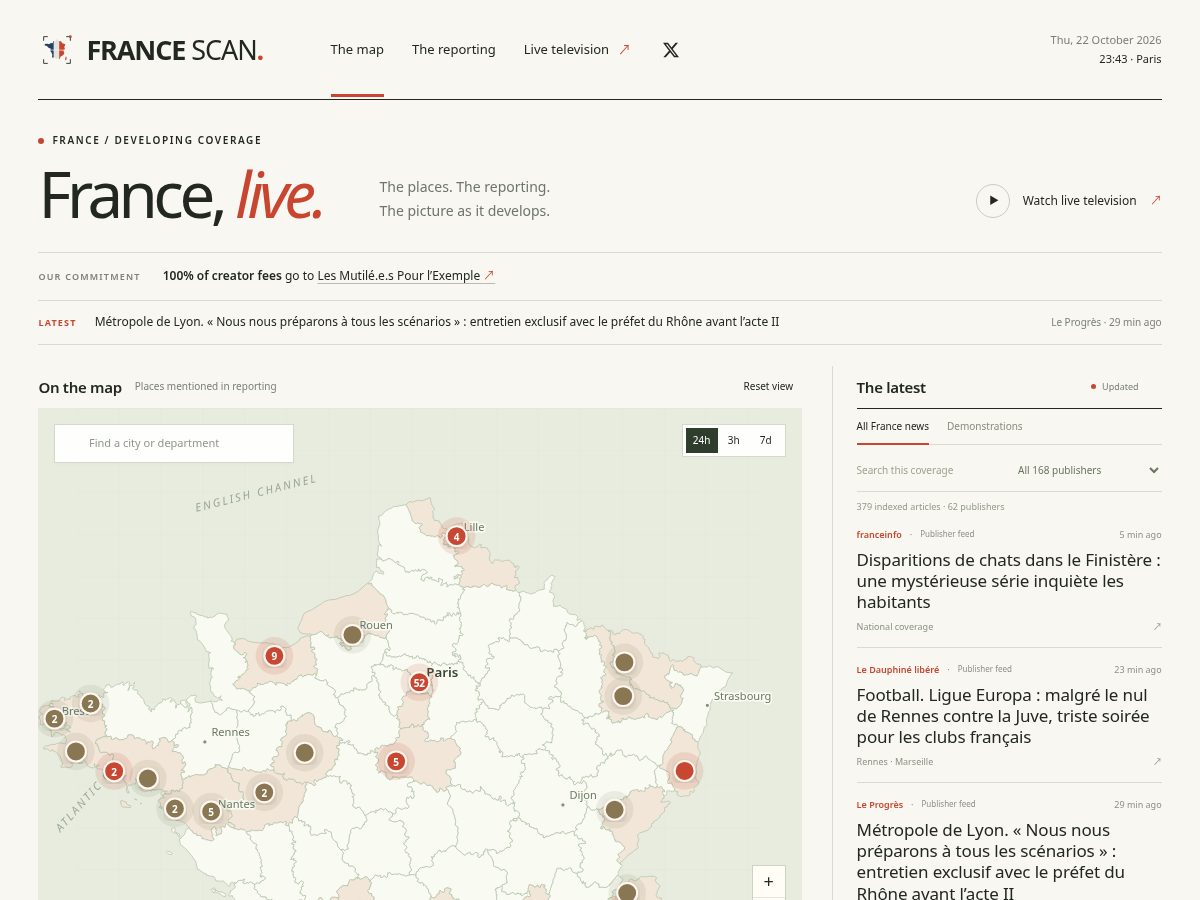1200x900 pixels.
Task: Click Le Progrès publisher label in feed
Action: (880, 805)
